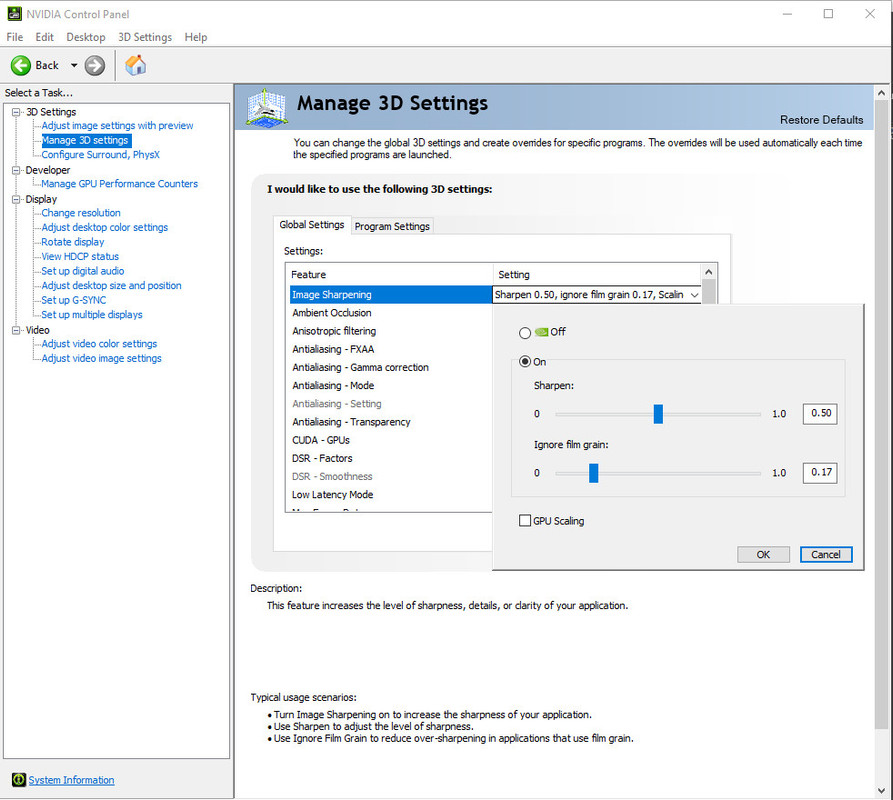Select the Ambient Occlusion feature row
The height and width of the screenshot is (800, 893).
point(391,313)
